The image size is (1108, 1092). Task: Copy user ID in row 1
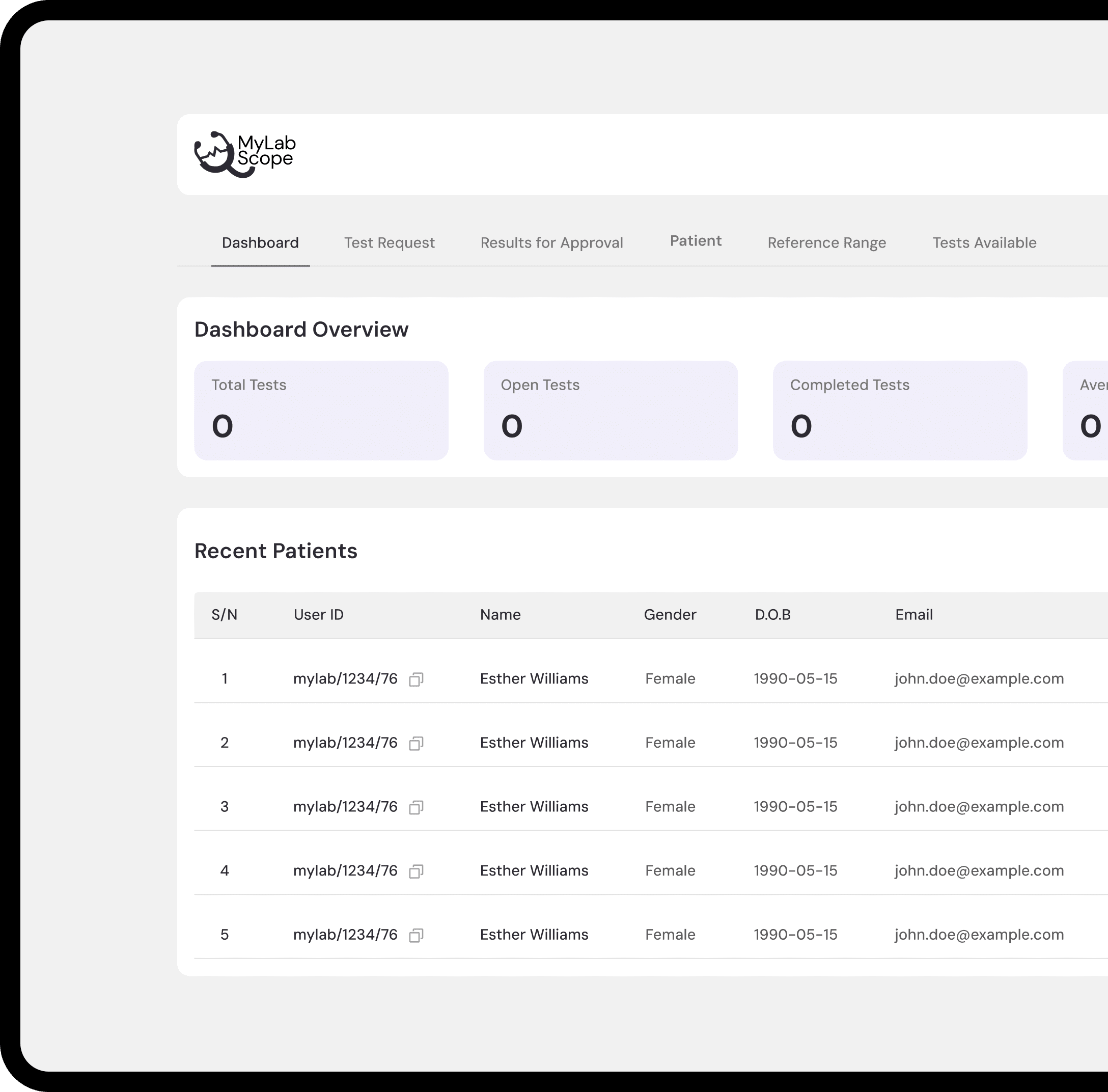[x=416, y=679]
